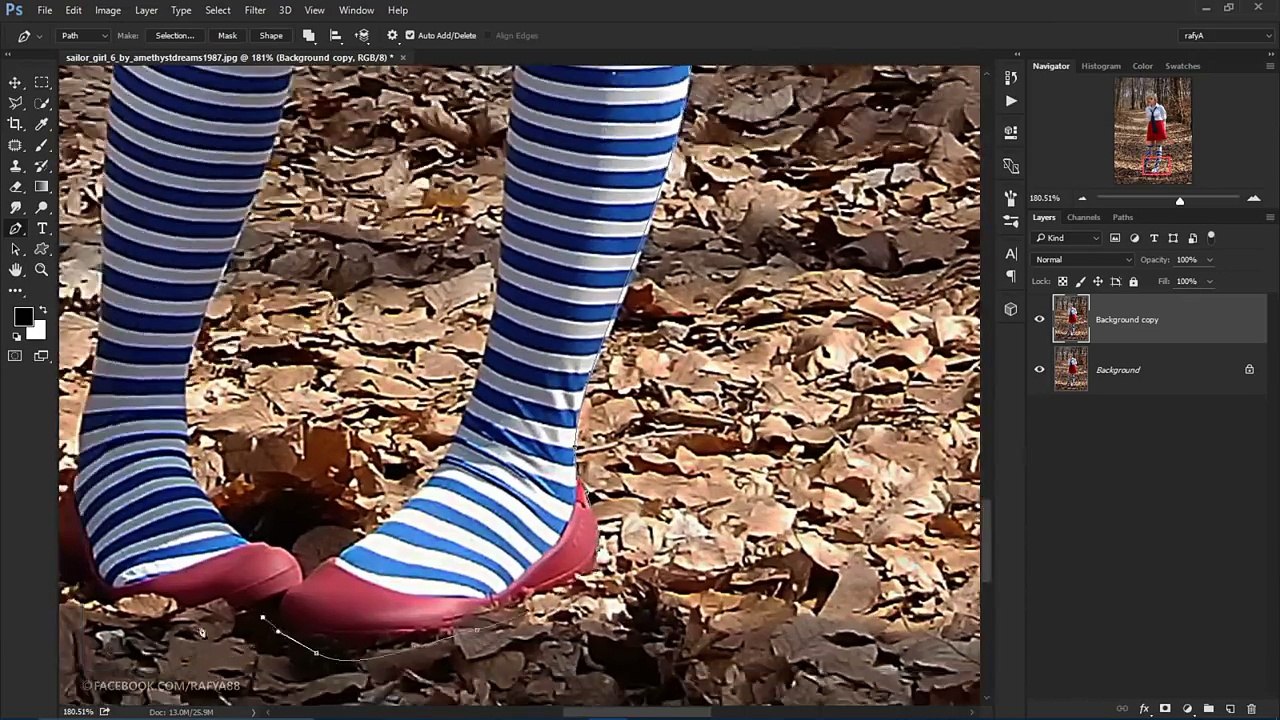Hide the Background layer eye
The width and height of the screenshot is (1280, 720).
coord(1039,370)
